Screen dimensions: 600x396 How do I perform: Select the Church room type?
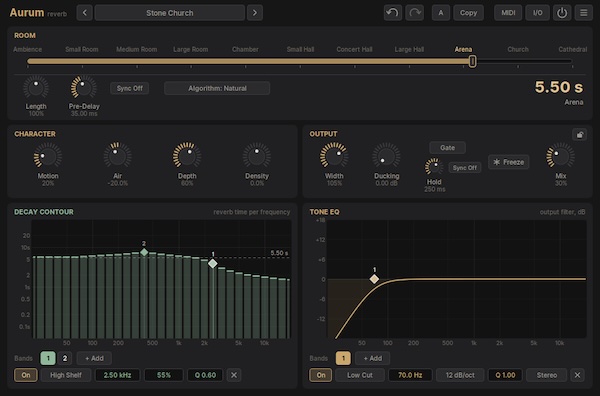pos(518,49)
